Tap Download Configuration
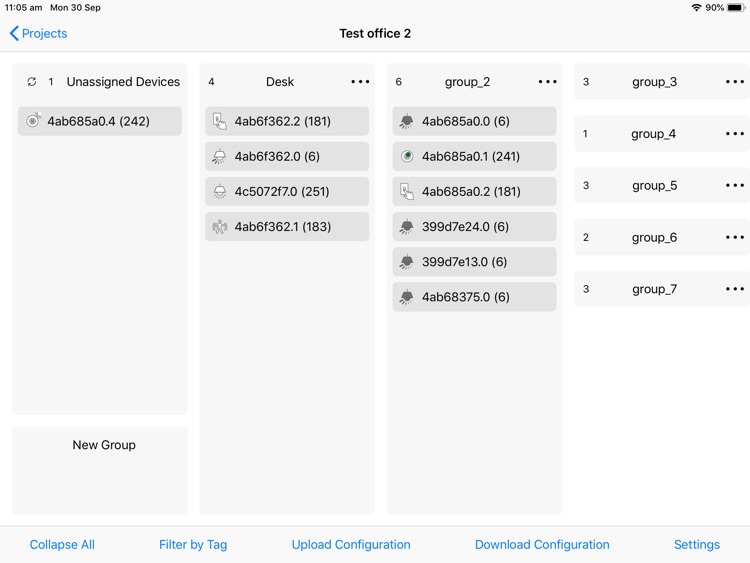Screen dimensions: 750x563 coord(542,544)
